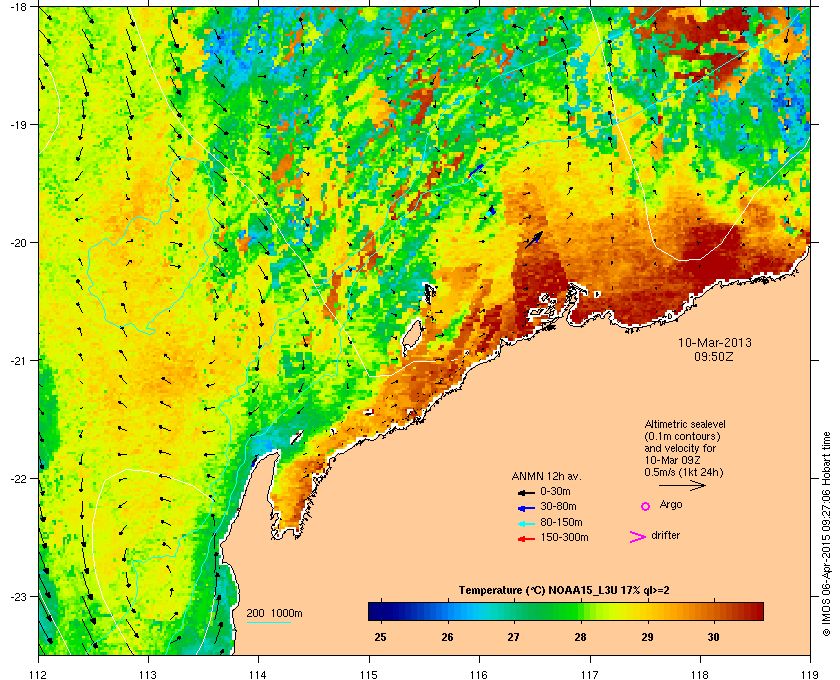Image resolution: width=840 pixels, height=680 pixels.
Task: Click the '0-30m' legend label
Action: click(555, 491)
